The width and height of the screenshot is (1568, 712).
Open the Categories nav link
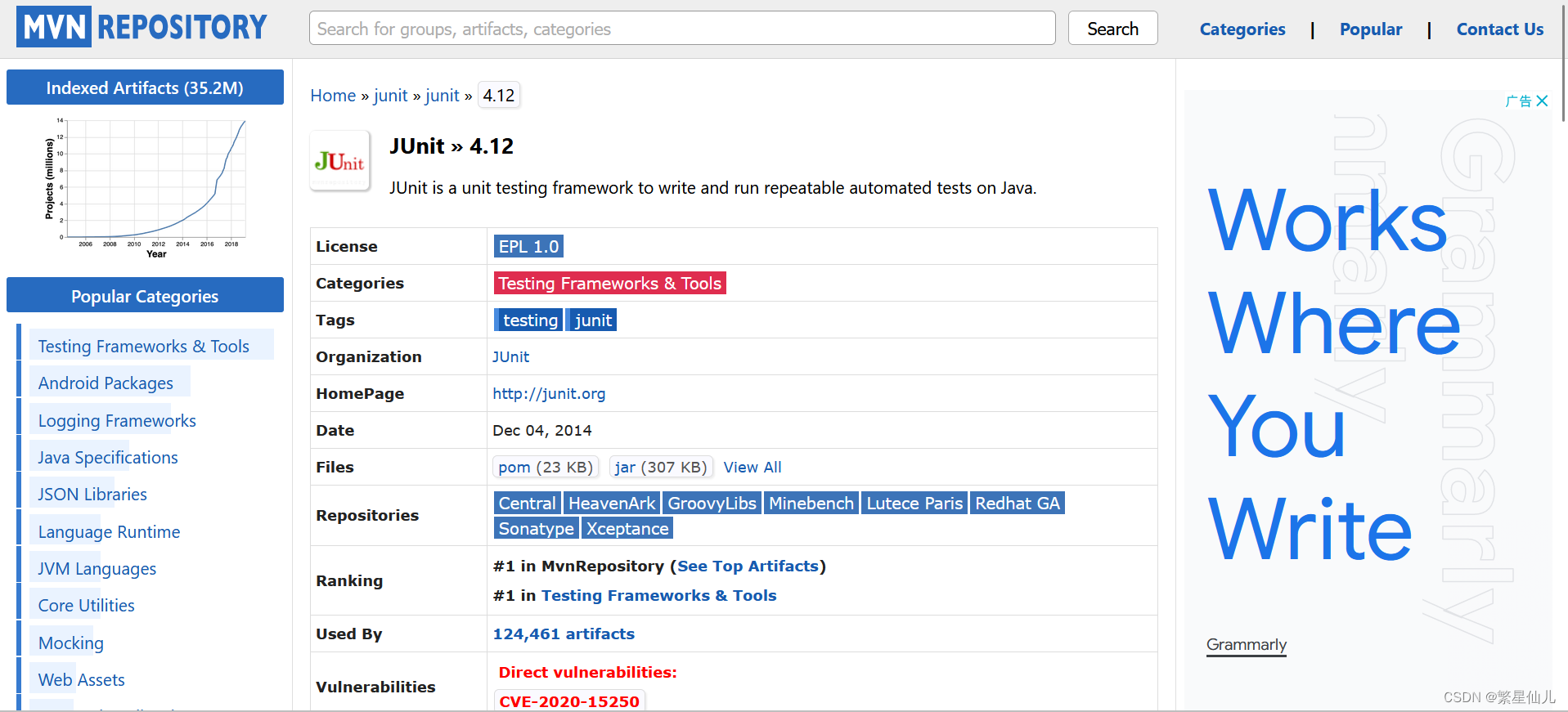tap(1242, 29)
